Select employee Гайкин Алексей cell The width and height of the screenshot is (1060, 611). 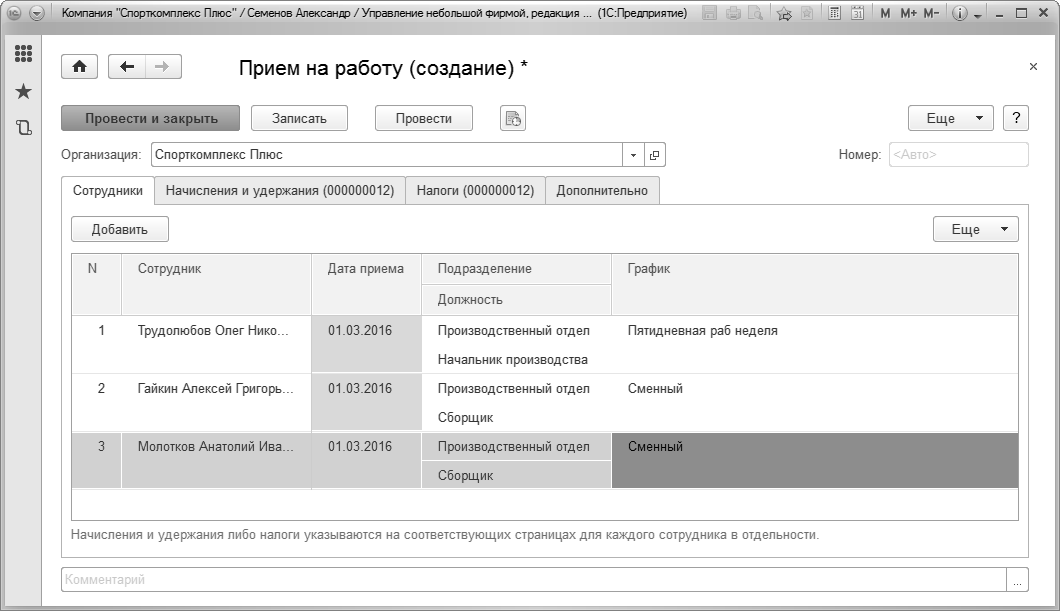click(216, 403)
